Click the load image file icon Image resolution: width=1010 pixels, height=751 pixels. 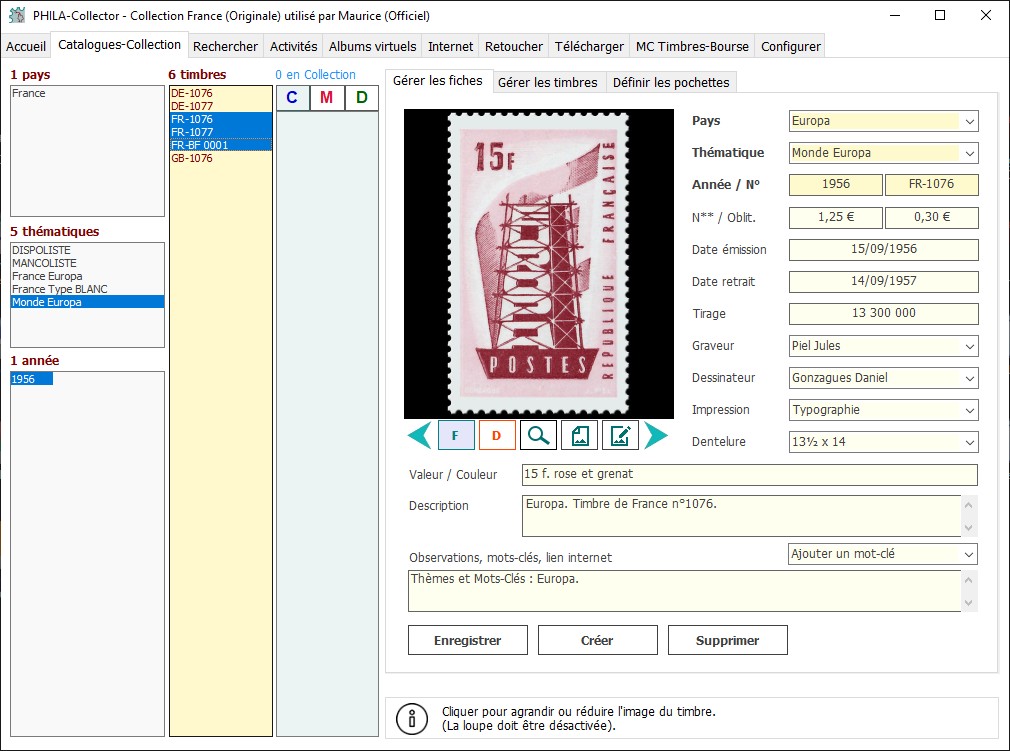click(x=579, y=435)
